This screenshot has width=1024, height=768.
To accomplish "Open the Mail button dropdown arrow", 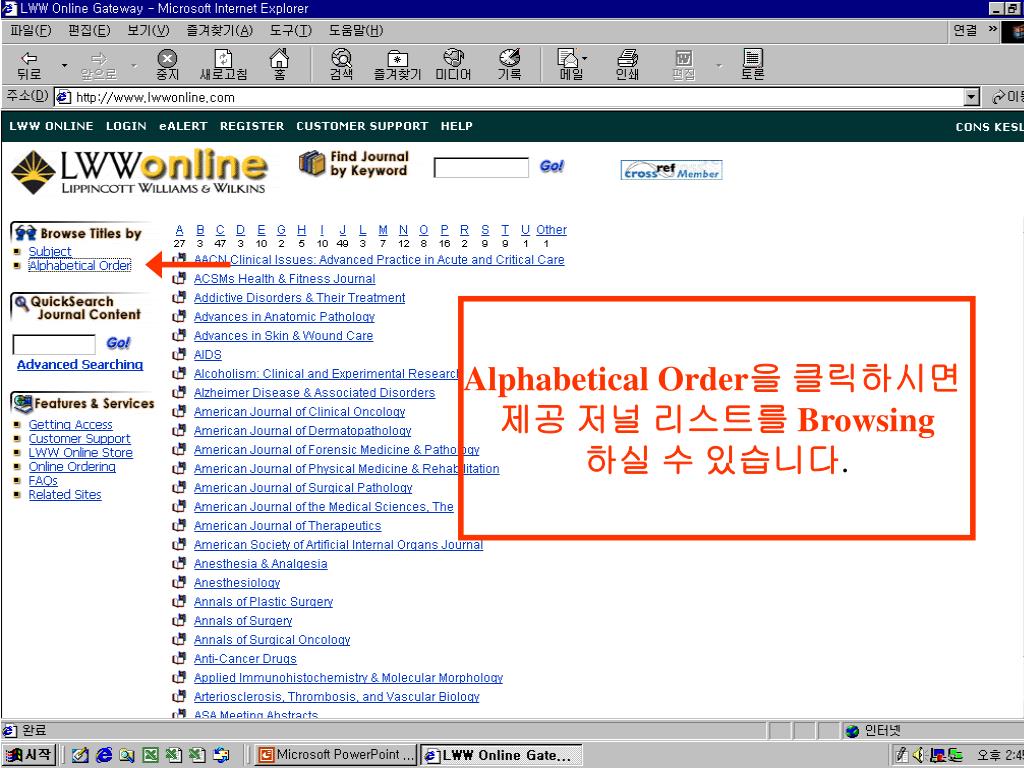I will (x=584, y=58).
